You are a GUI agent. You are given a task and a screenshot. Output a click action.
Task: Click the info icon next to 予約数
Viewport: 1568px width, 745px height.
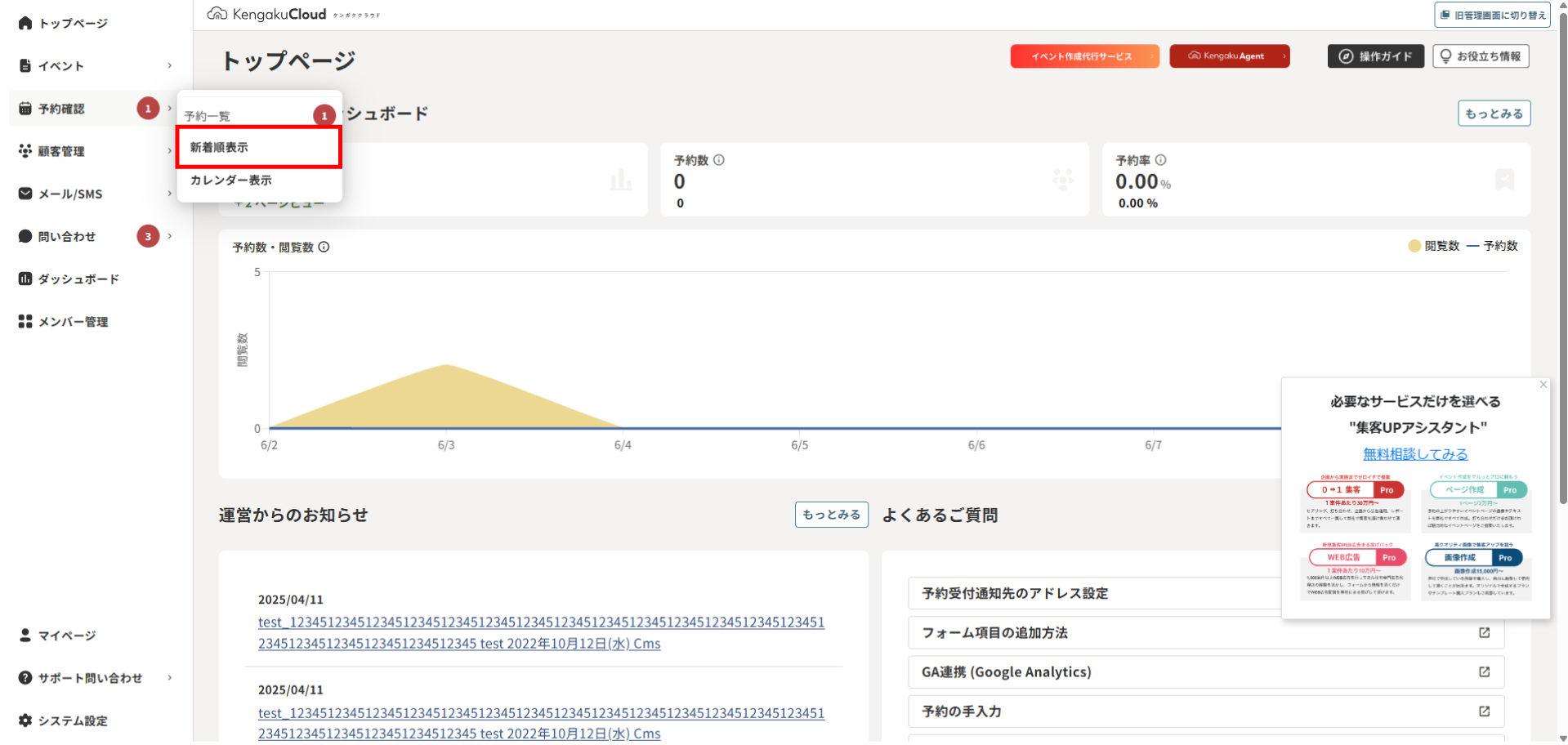pos(719,160)
